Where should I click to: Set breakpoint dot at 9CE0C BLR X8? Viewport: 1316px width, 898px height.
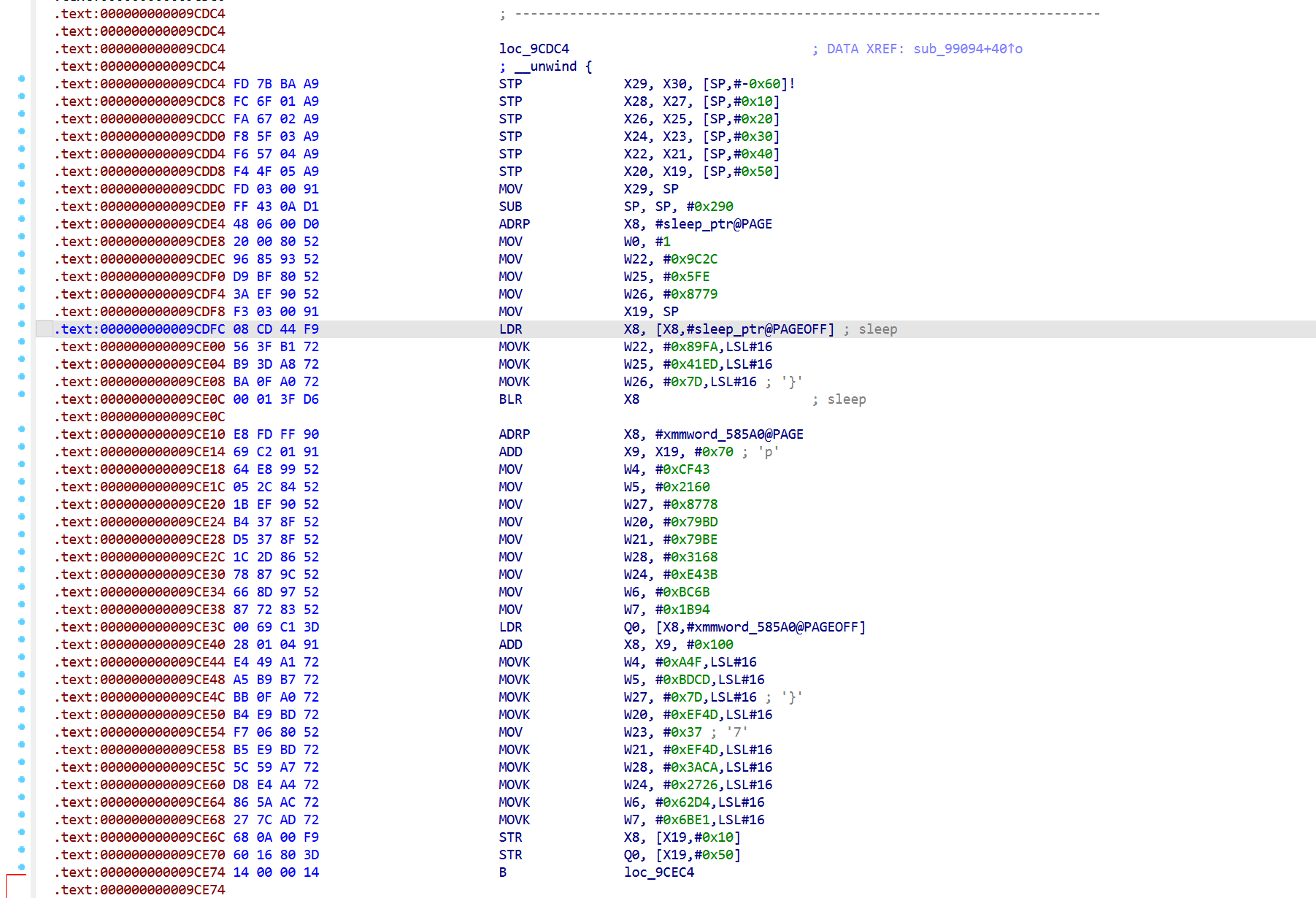(x=21, y=394)
